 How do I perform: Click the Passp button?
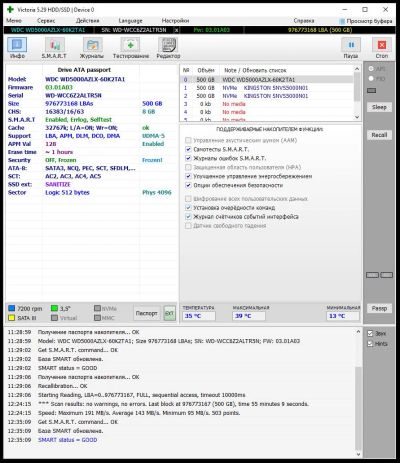click(x=379, y=308)
